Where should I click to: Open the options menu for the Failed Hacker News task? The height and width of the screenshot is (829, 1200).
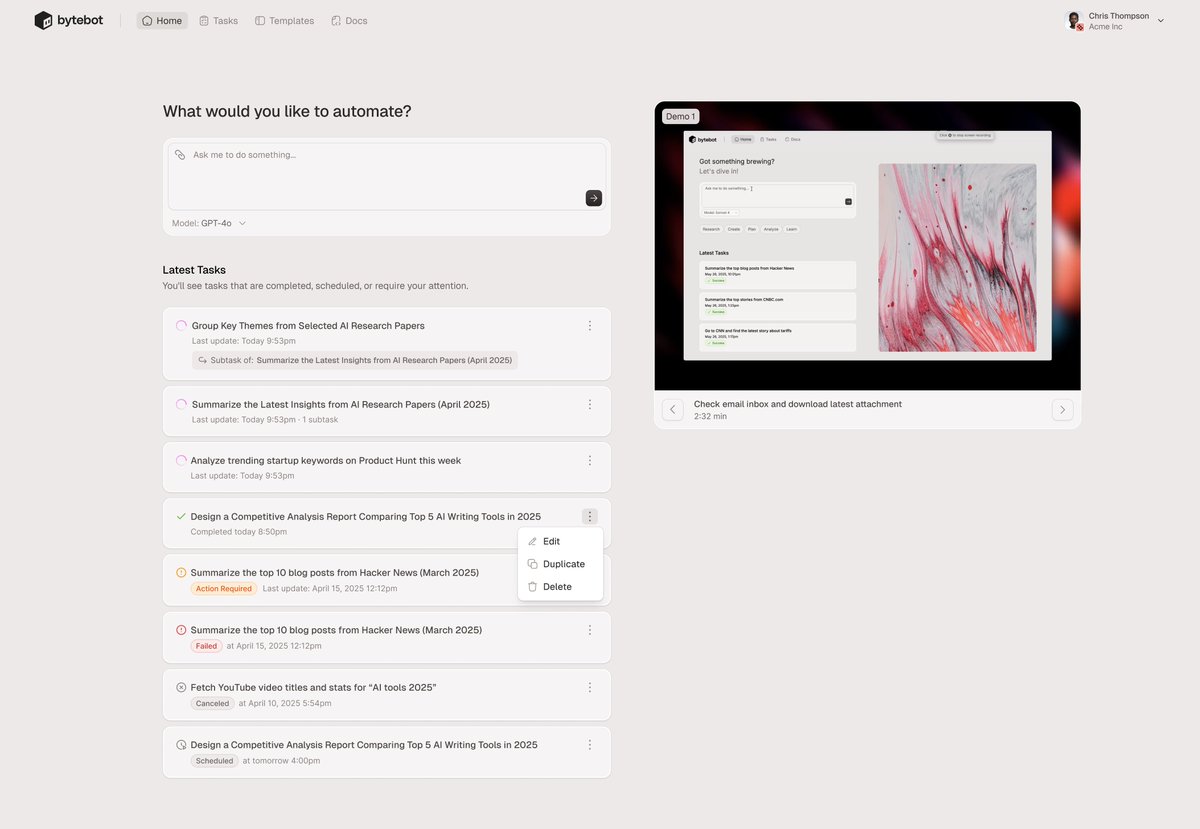click(x=590, y=630)
